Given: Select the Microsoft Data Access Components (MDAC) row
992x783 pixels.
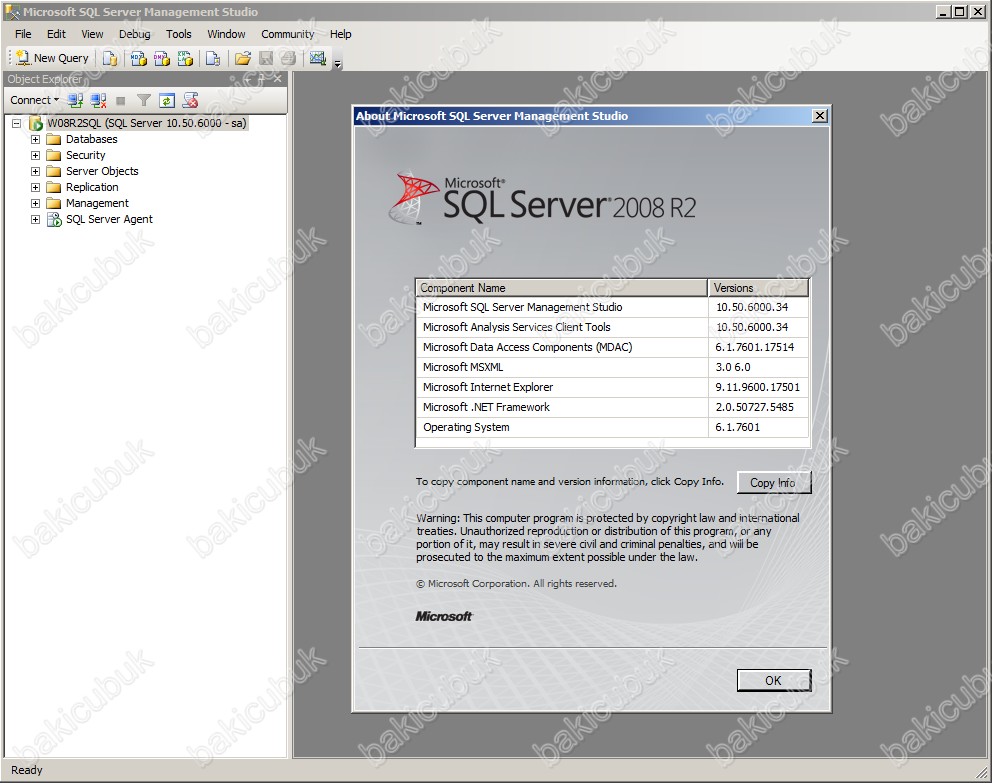Looking at the screenshot, I should pyautogui.click(x=612, y=347).
